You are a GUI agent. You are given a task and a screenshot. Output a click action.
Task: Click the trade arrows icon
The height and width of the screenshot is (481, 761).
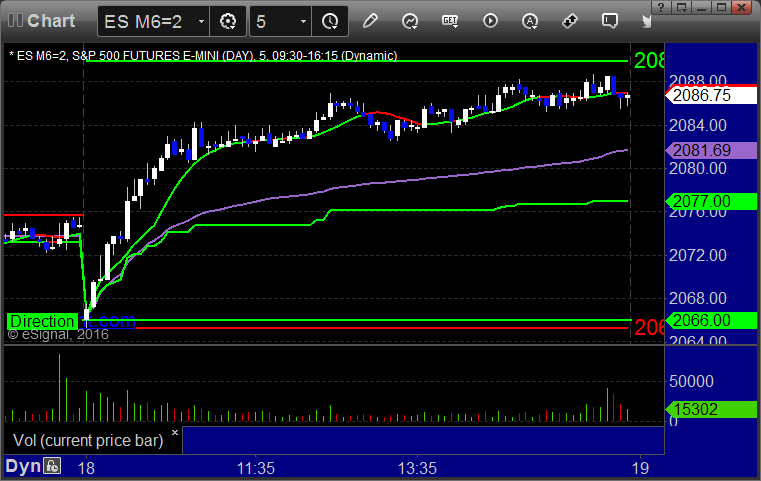[x=570, y=21]
